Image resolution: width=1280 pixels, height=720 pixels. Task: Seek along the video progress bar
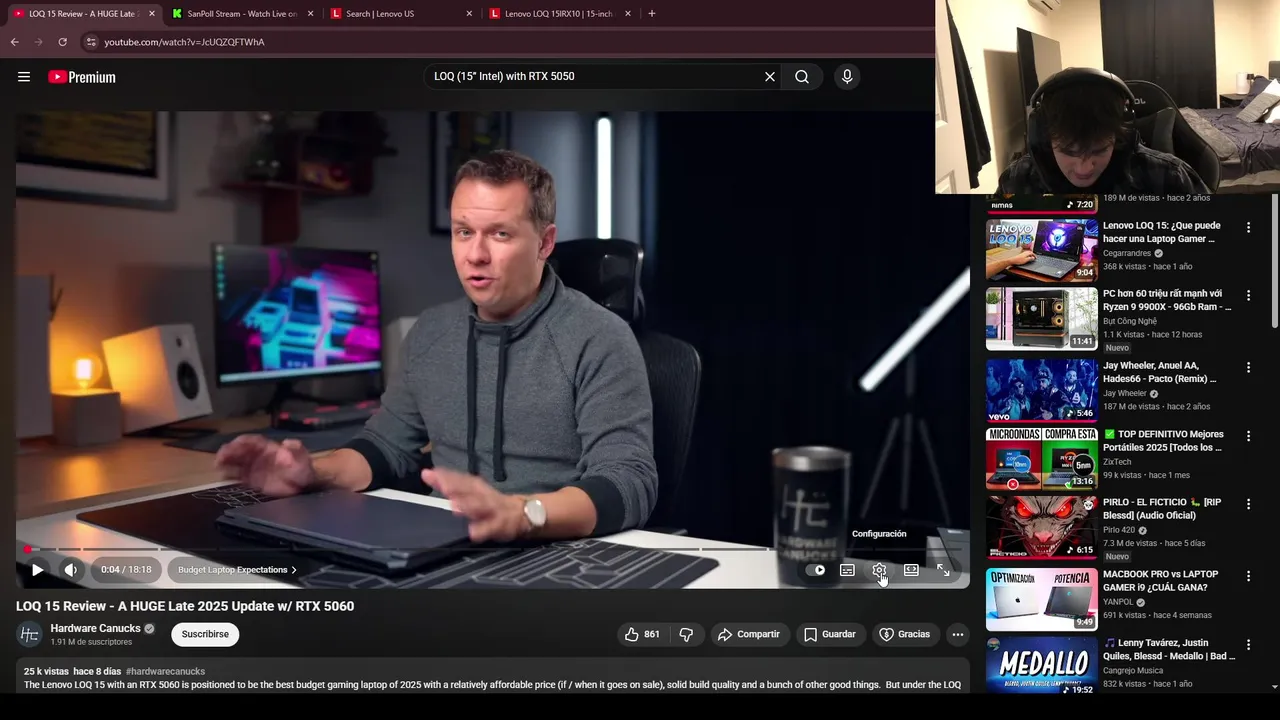tap(492, 549)
